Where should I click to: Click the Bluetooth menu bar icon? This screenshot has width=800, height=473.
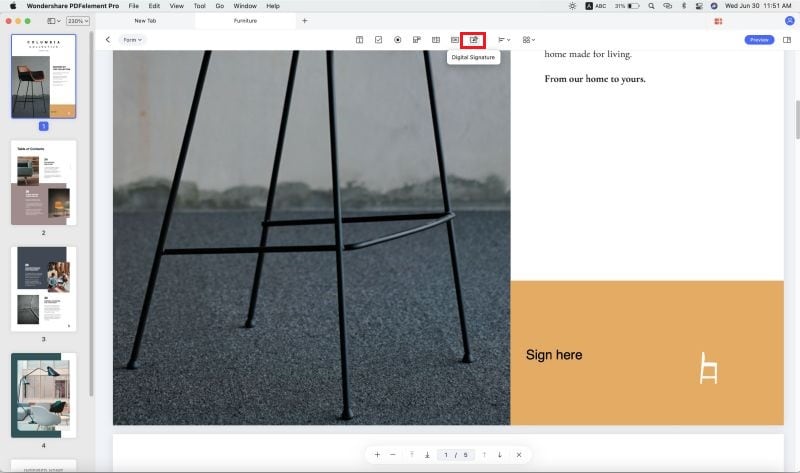(684, 6)
